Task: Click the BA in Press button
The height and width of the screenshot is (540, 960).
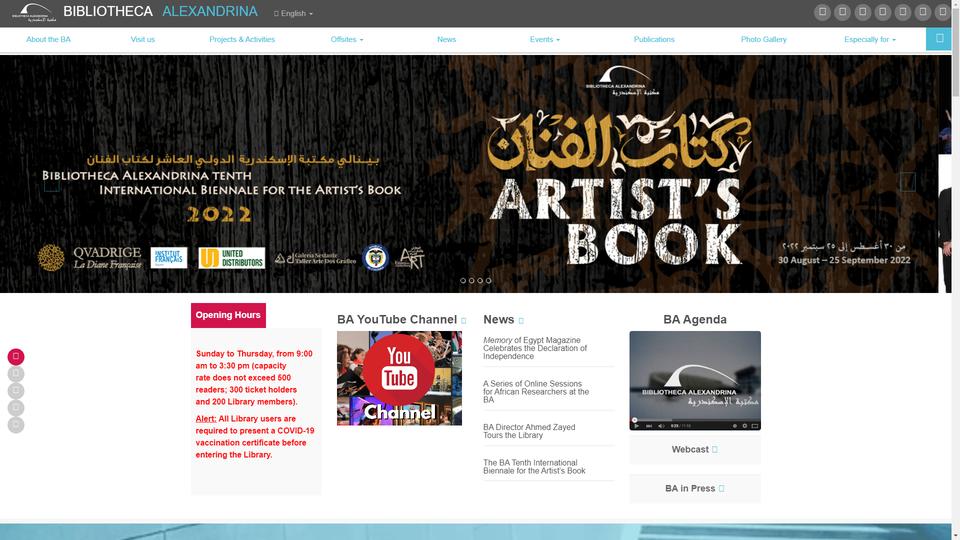Action: click(x=695, y=489)
